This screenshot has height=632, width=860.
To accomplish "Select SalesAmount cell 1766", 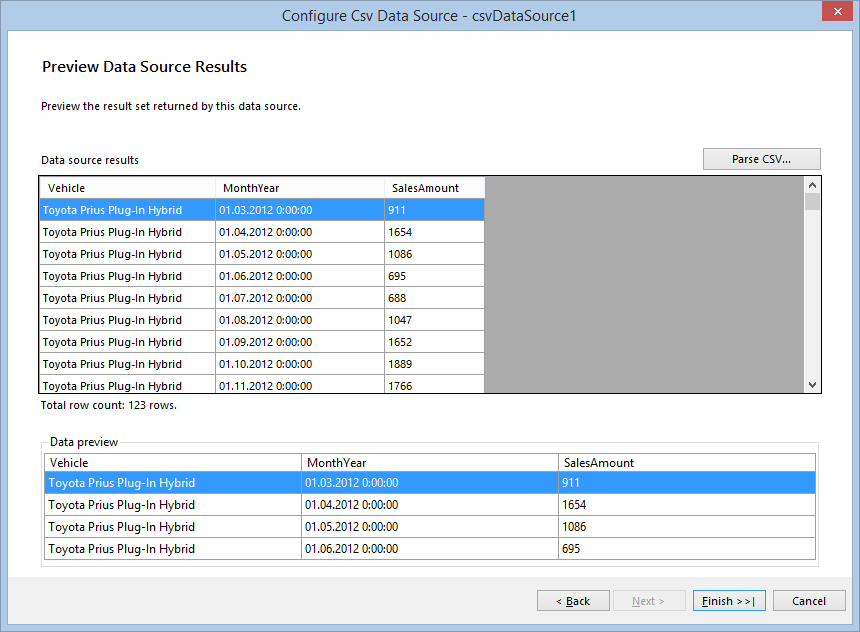I will click(x=434, y=384).
